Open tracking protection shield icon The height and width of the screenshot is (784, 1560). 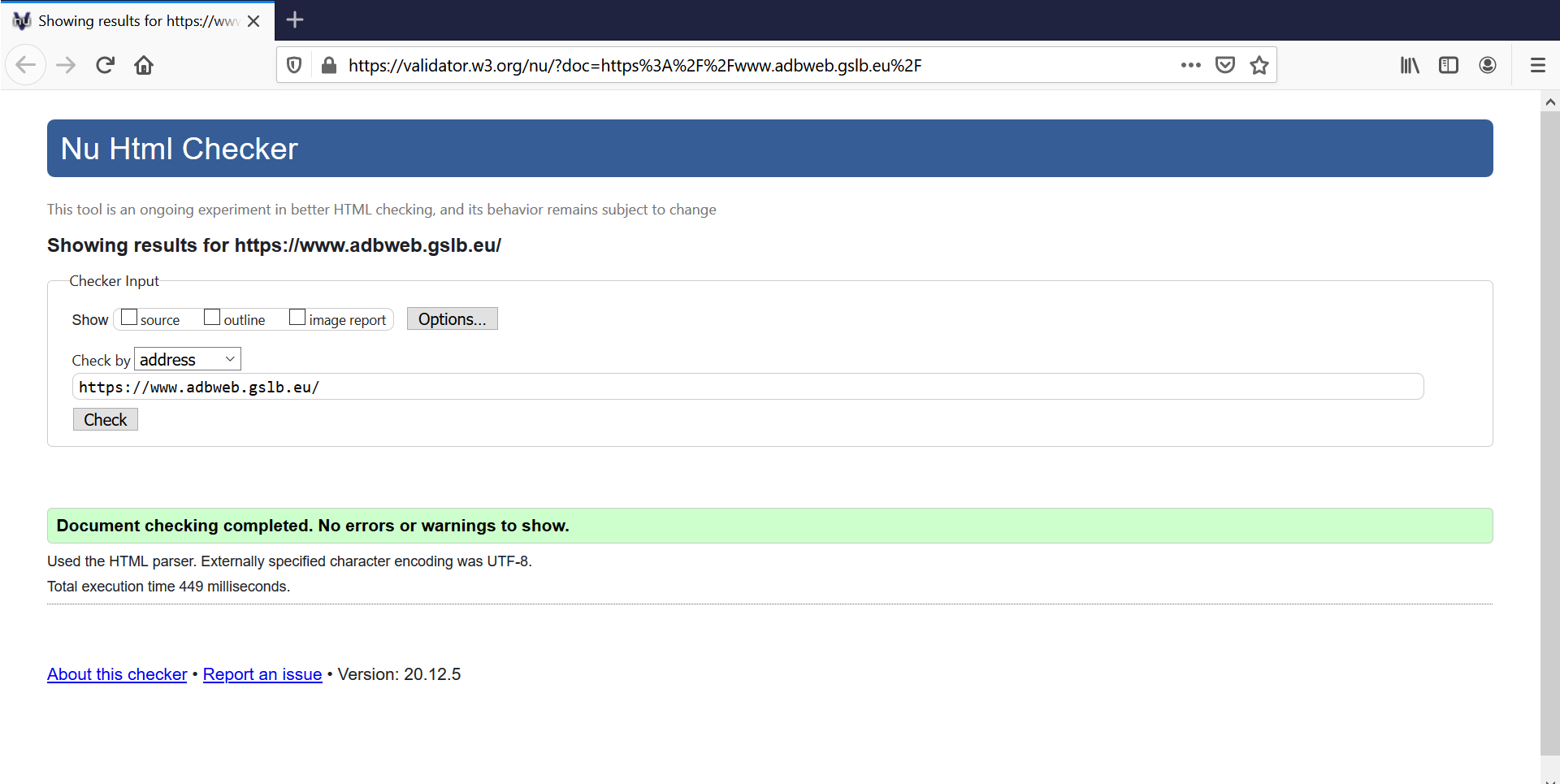pos(295,65)
